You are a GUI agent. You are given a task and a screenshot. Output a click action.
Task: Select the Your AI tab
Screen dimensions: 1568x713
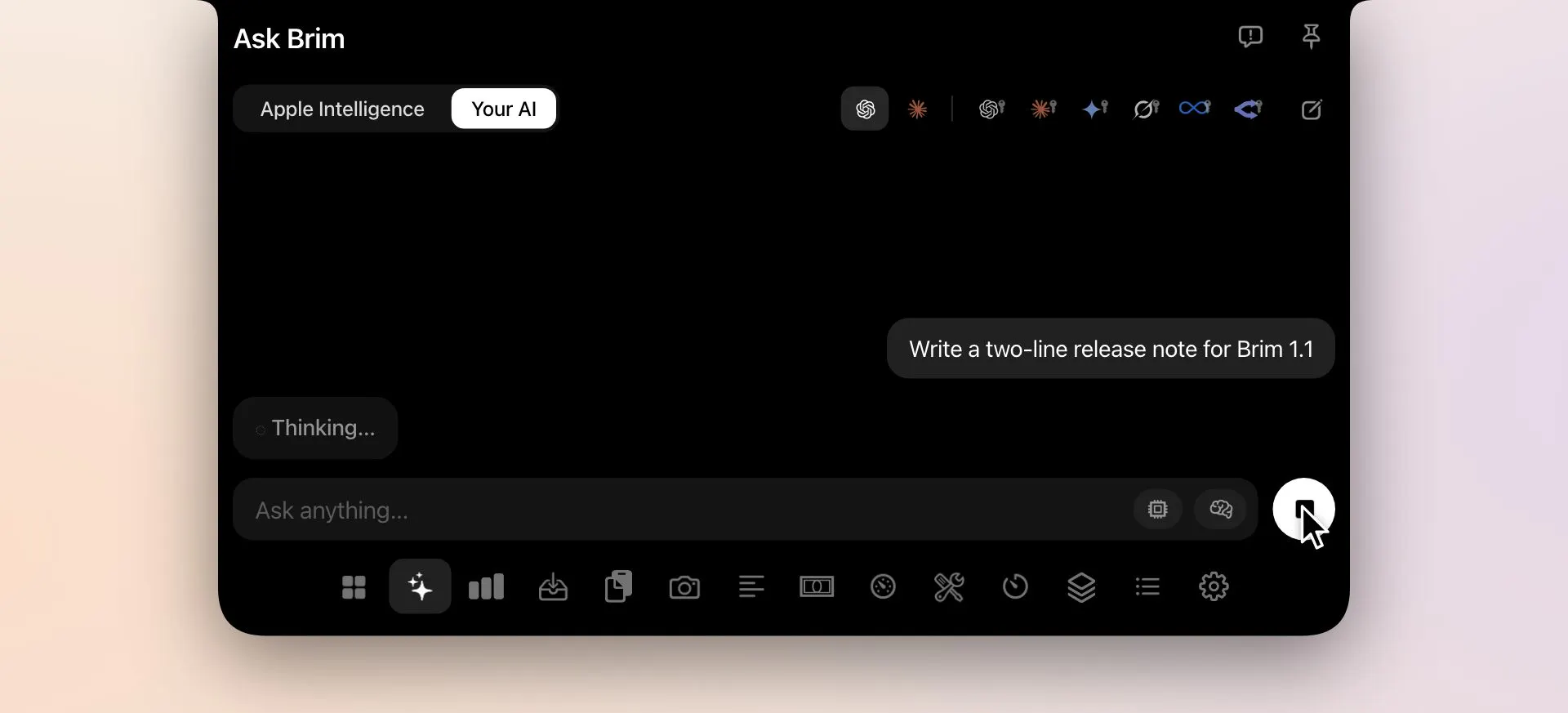pos(504,109)
